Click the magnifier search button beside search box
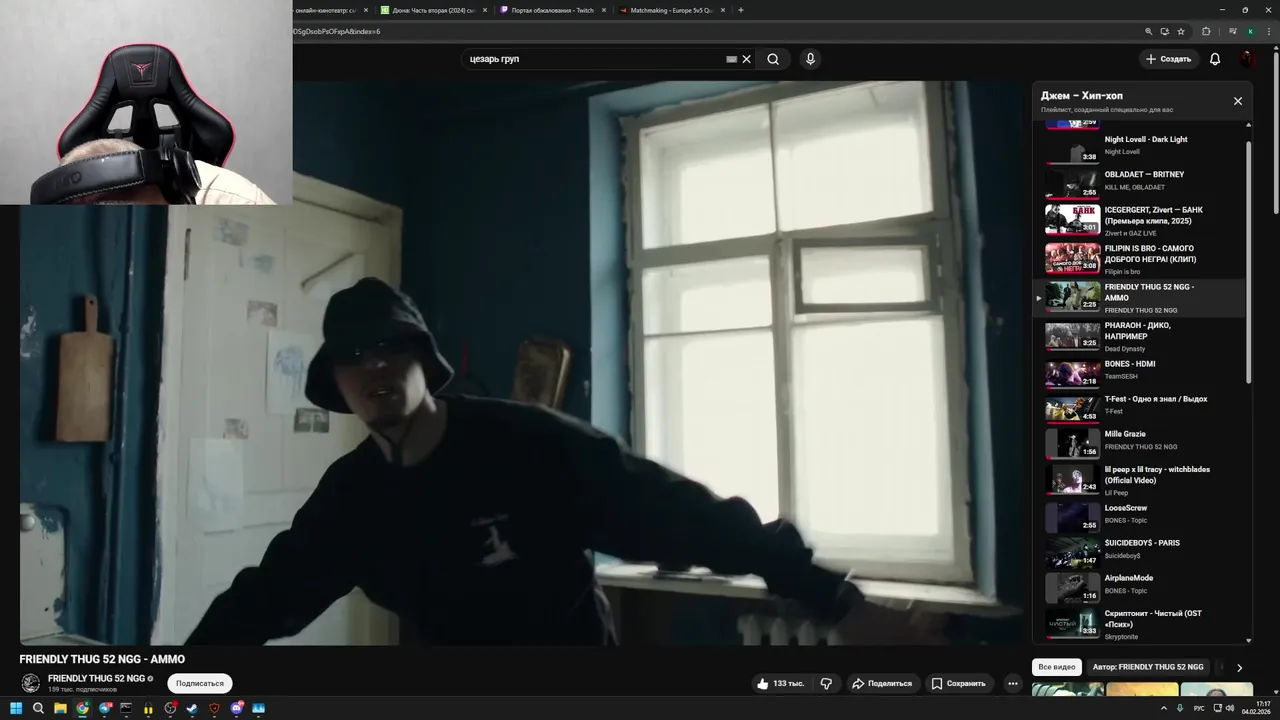1280x720 pixels. click(773, 59)
